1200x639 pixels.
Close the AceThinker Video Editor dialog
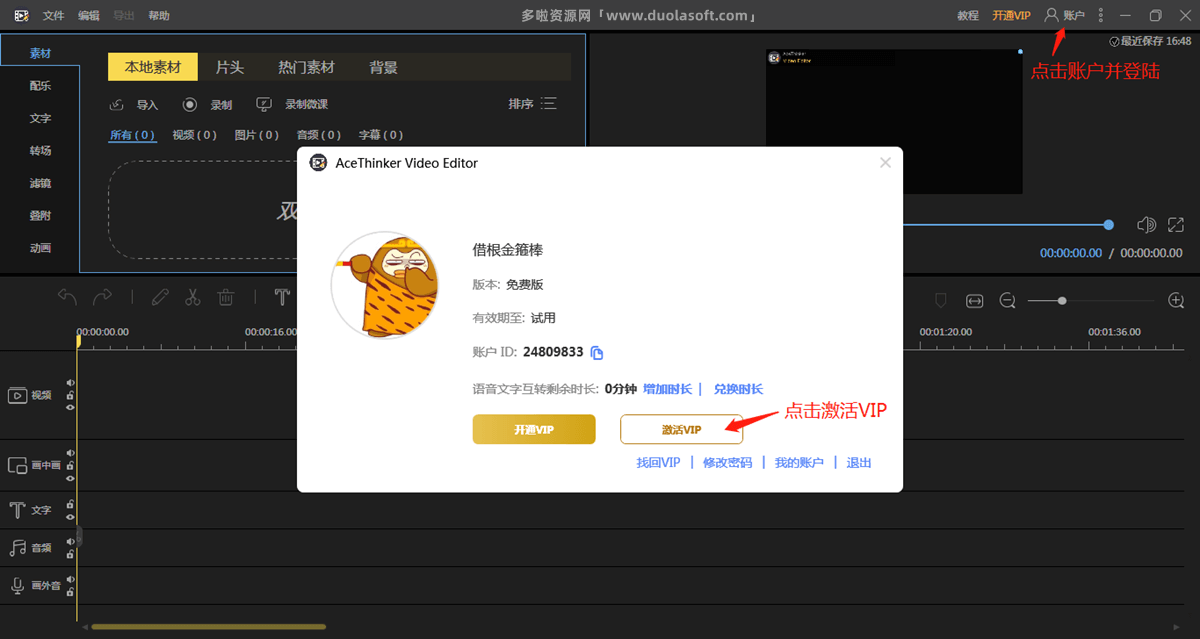point(885,163)
